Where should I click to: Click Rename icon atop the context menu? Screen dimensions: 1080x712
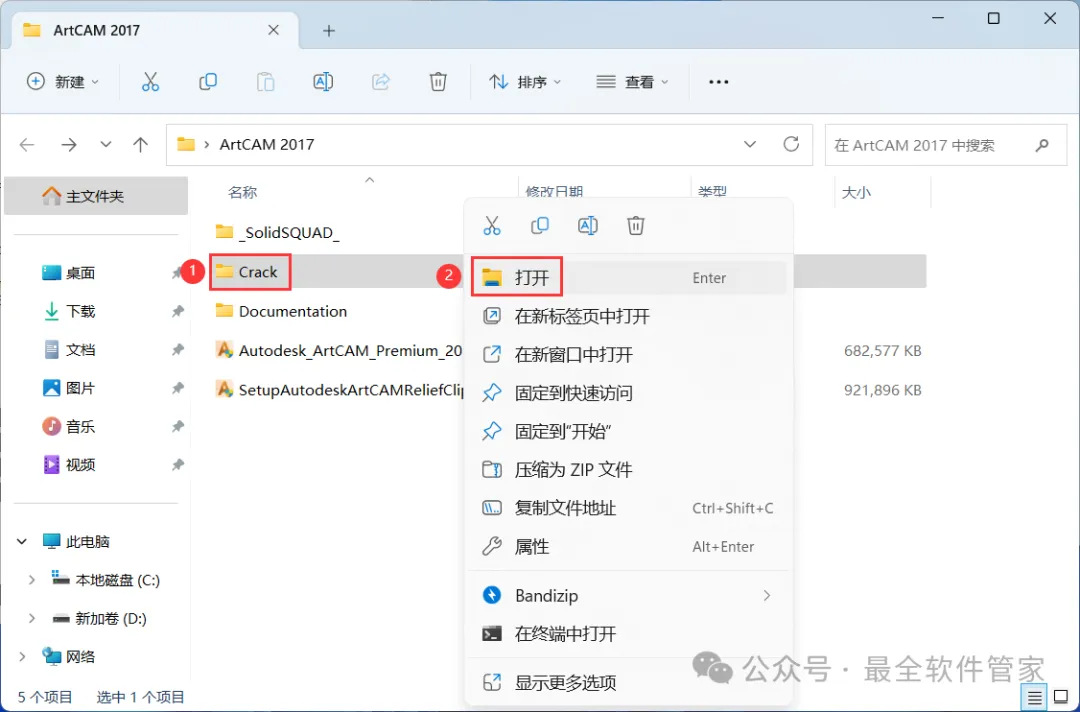pos(588,225)
